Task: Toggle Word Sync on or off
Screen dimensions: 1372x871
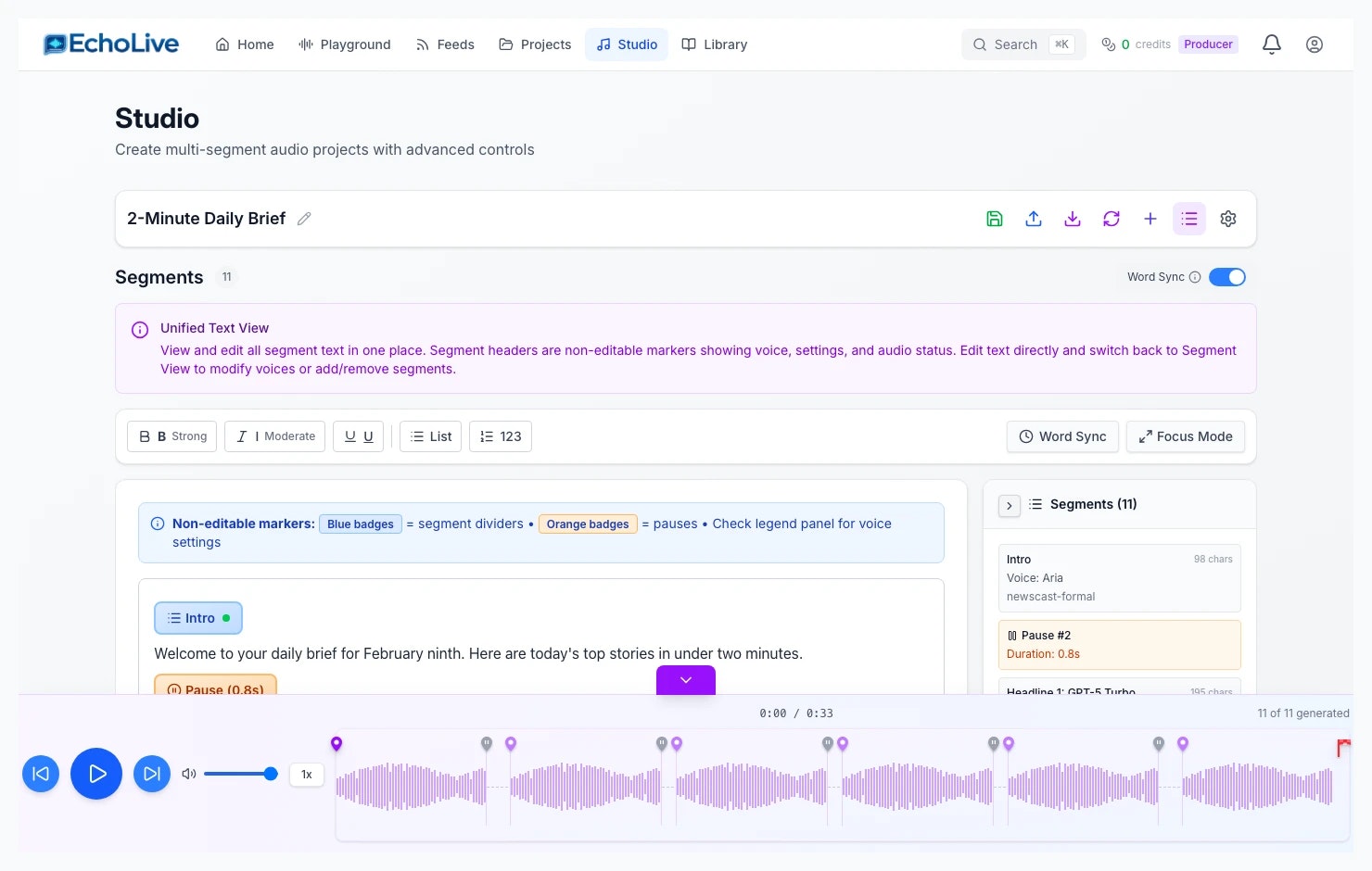Action: click(1227, 276)
